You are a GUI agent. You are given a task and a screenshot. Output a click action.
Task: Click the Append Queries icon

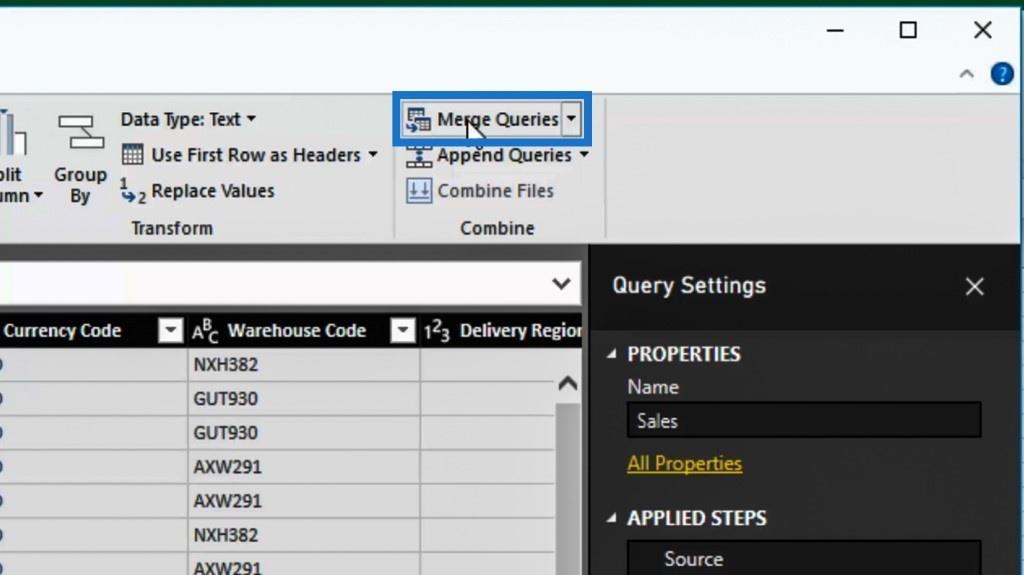point(419,156)
